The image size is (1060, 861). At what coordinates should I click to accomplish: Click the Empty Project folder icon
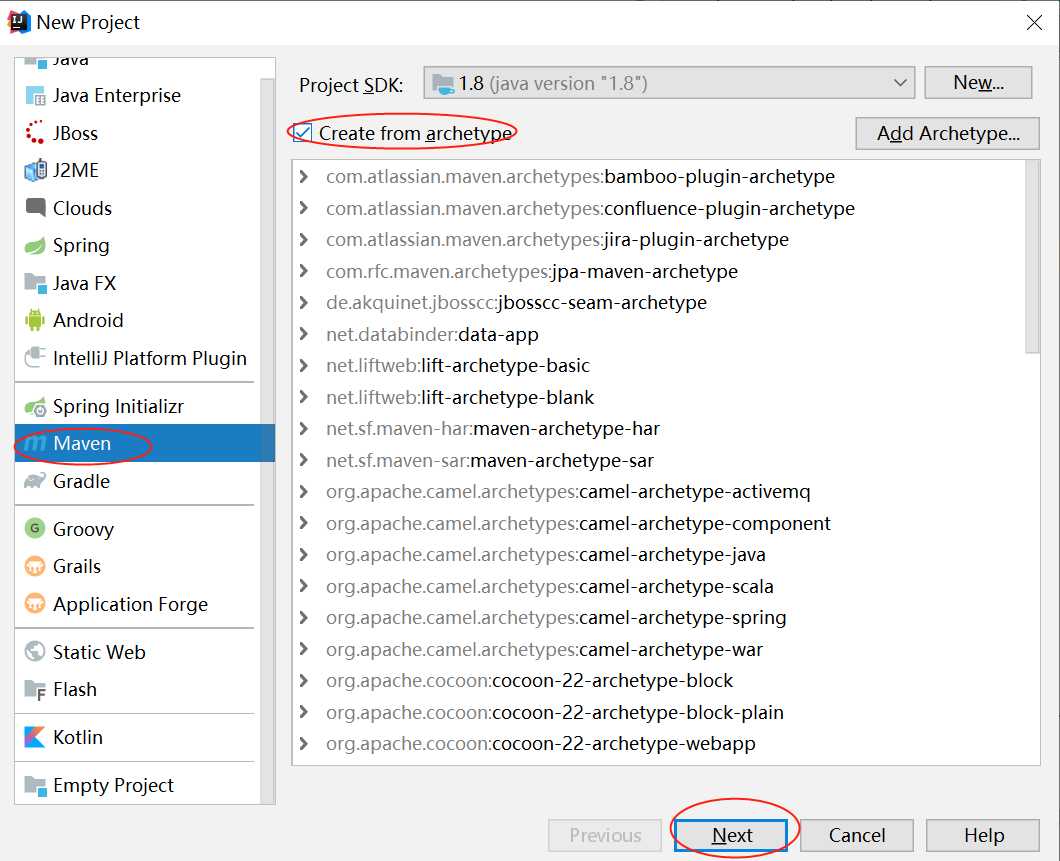click(34, 785)
